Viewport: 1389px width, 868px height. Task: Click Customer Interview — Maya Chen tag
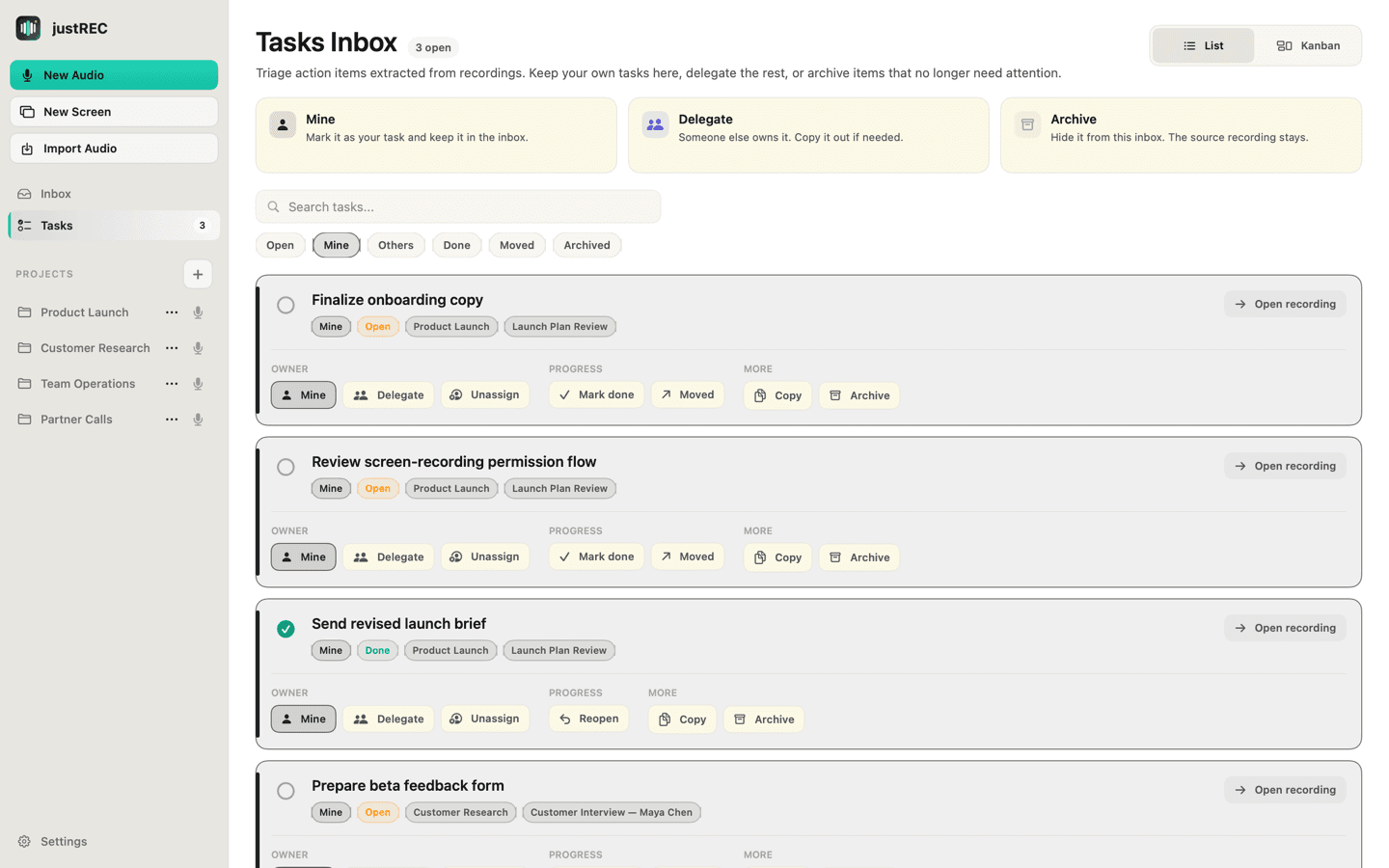pyautogui.click(x=612, y=812)
